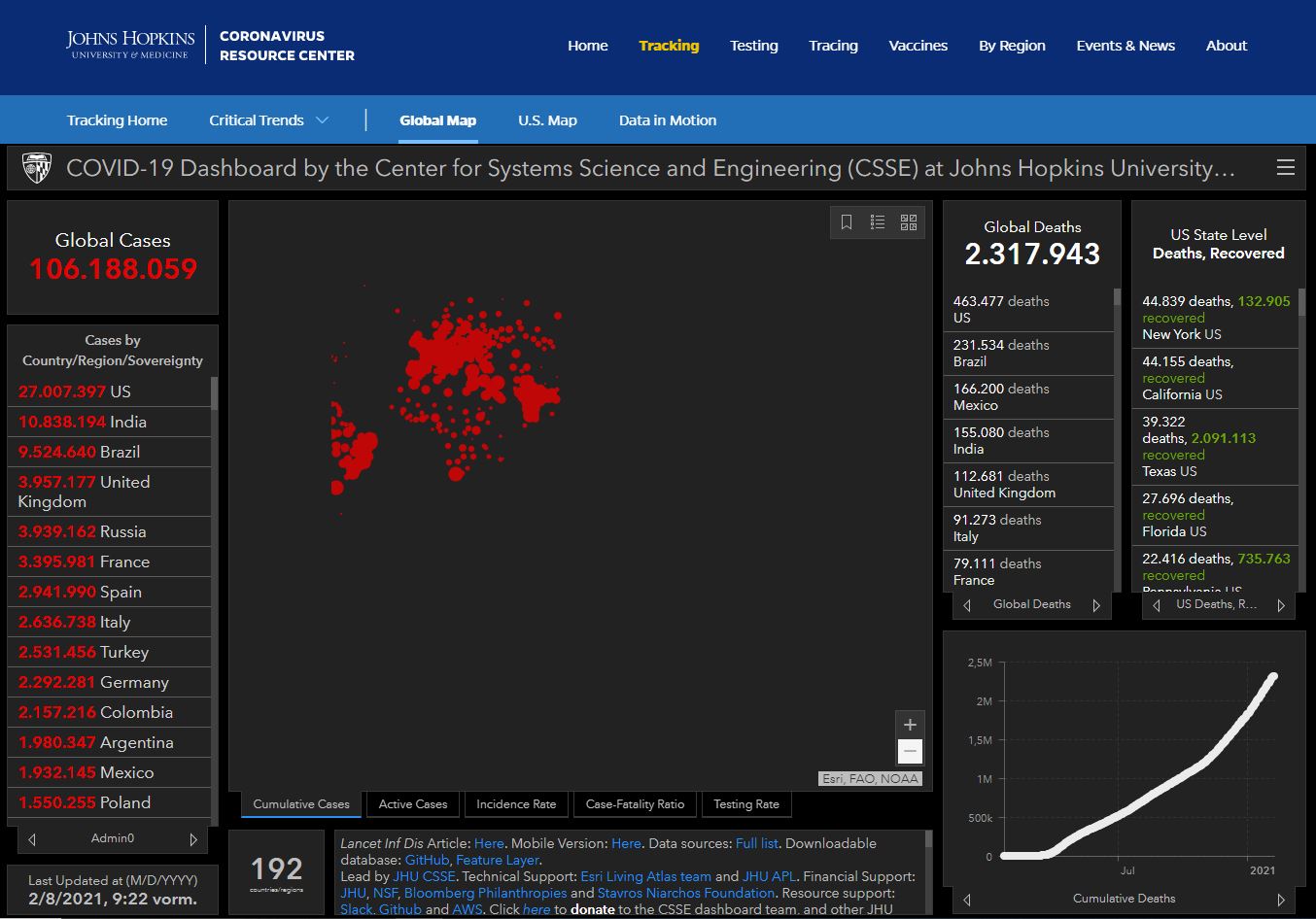Open the Esri Living Atlas team link
Image resolution: width=1316 pixels, height=919 pixels.
tap(645, 876)
